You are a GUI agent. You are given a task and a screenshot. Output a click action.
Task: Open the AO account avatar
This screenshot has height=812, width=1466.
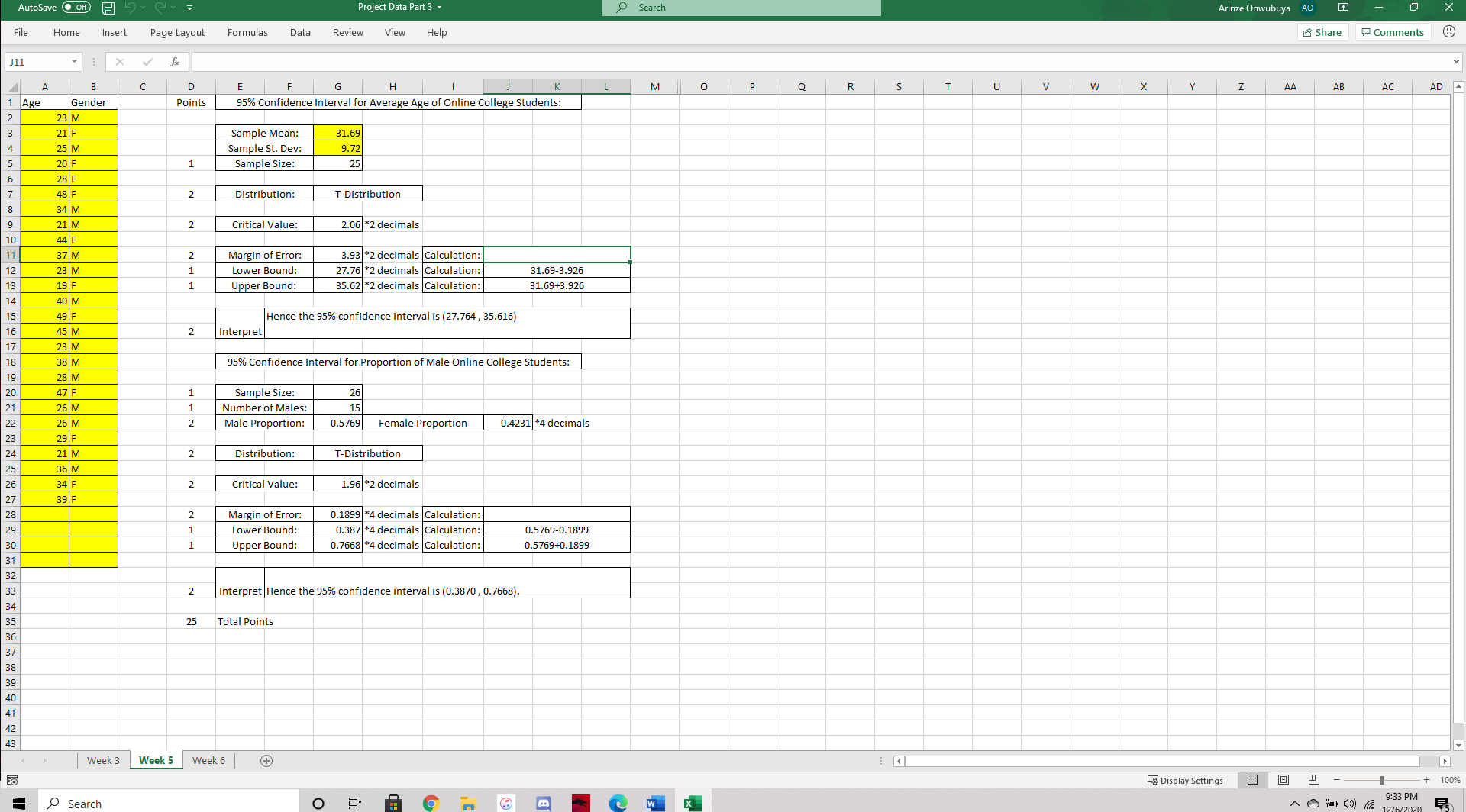coord(1308,8)
